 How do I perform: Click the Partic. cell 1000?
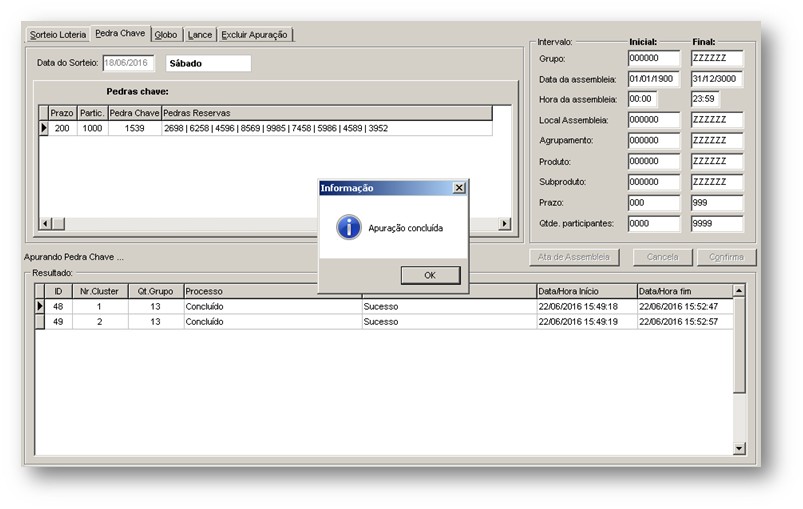[92, 128]
